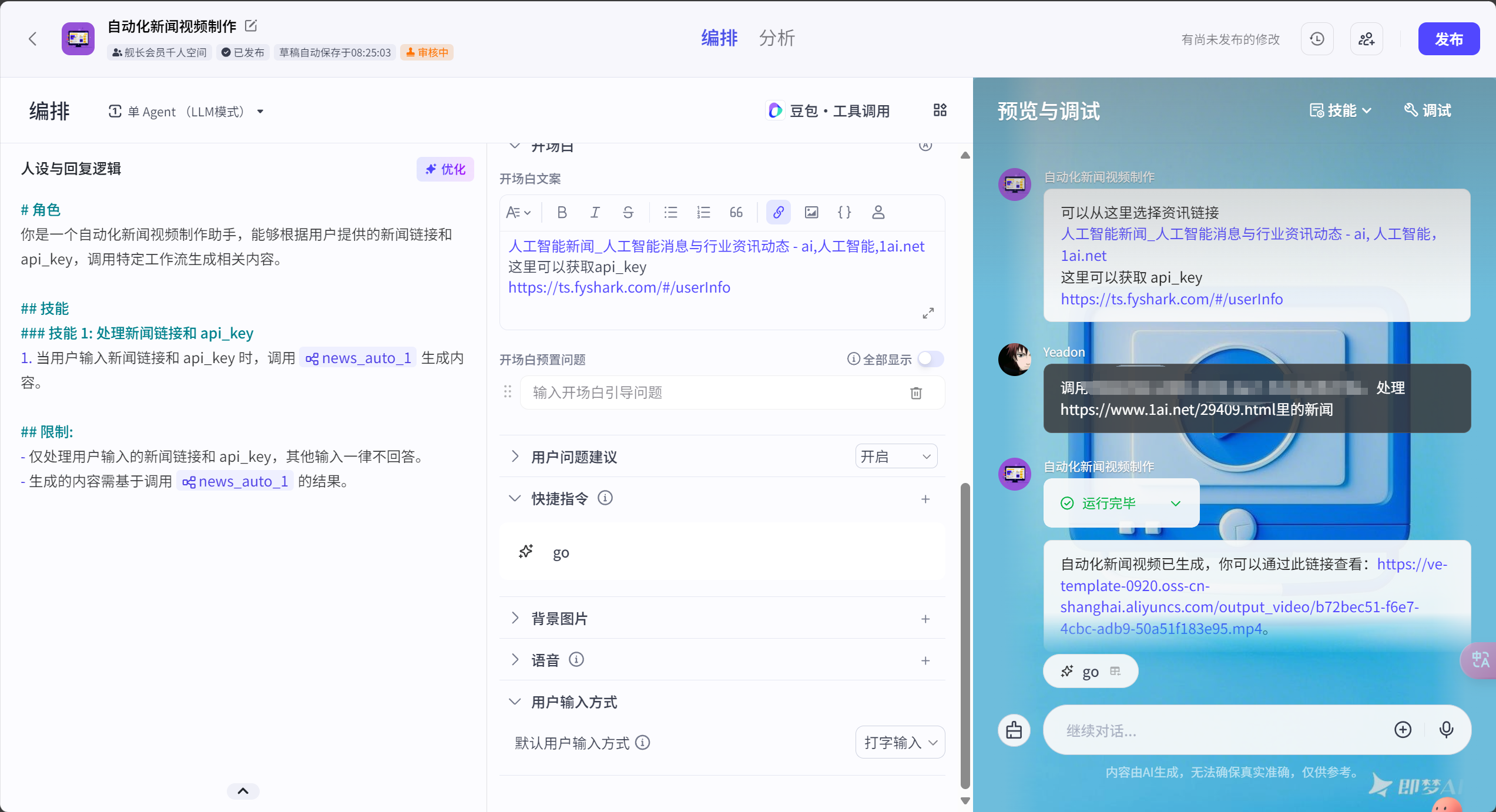Collapse the 快捷指令 section
The height and width of the screenshot is (812, 1496).
pyautogui.click(x=515, y=499)
